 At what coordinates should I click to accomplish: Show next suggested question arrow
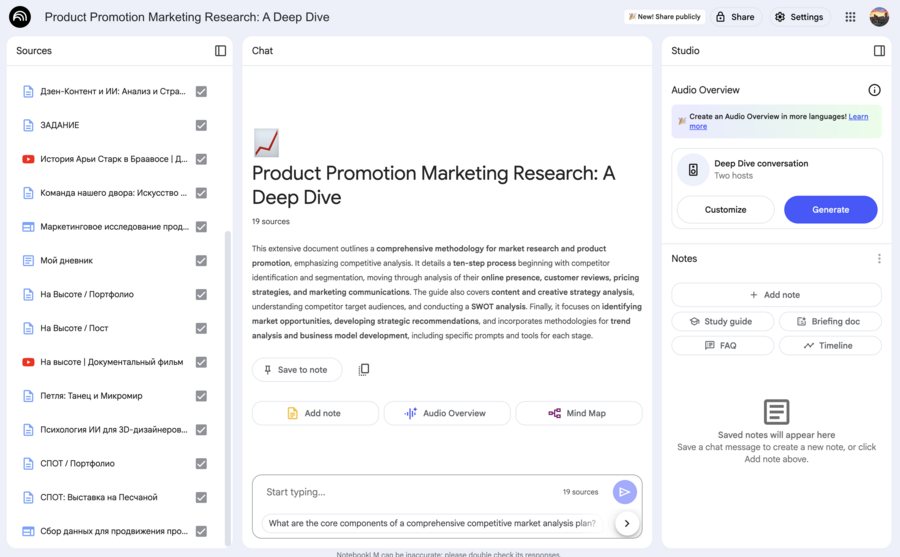coord(627,523)
